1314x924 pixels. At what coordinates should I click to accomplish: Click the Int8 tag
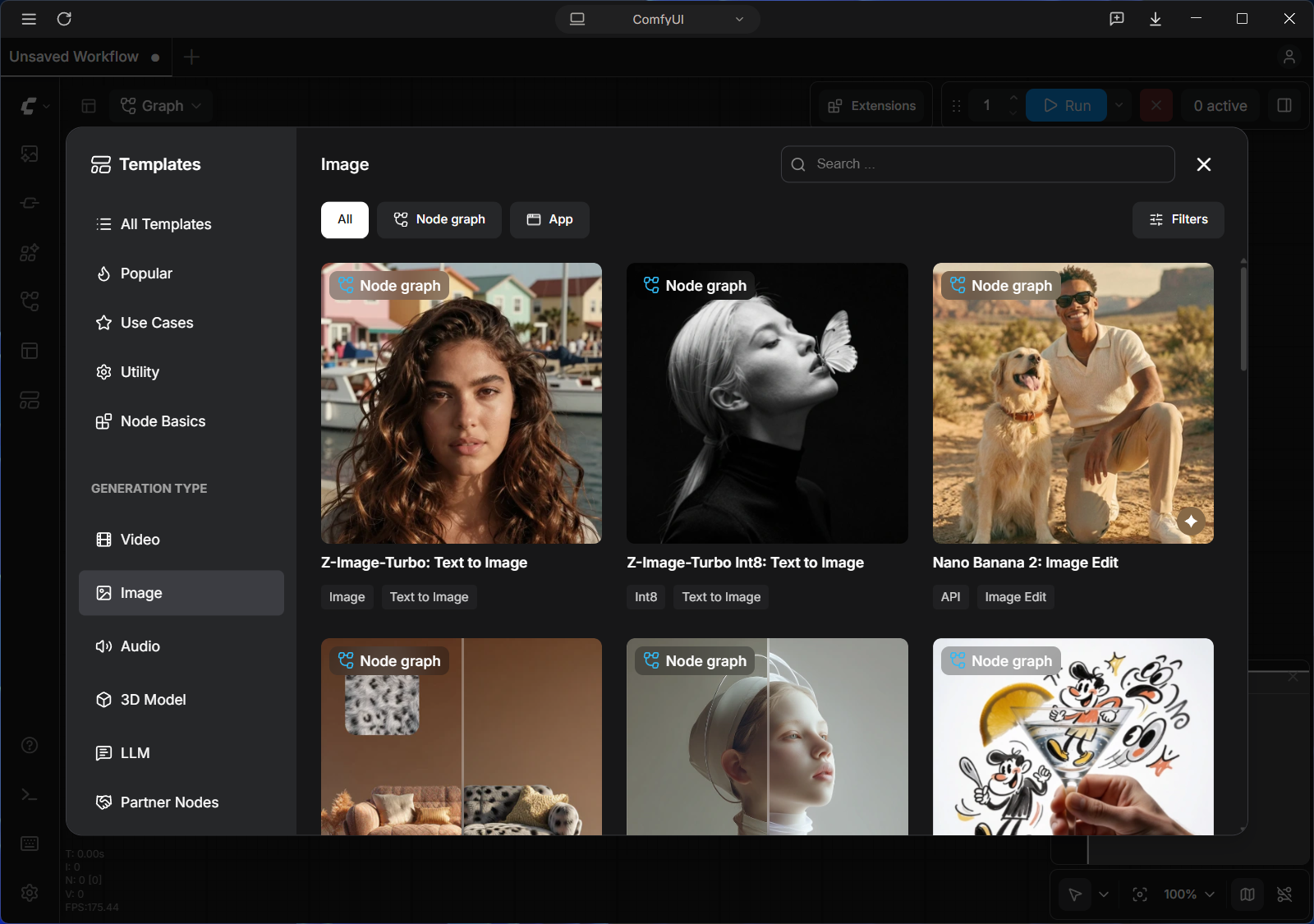pos(646,597)
